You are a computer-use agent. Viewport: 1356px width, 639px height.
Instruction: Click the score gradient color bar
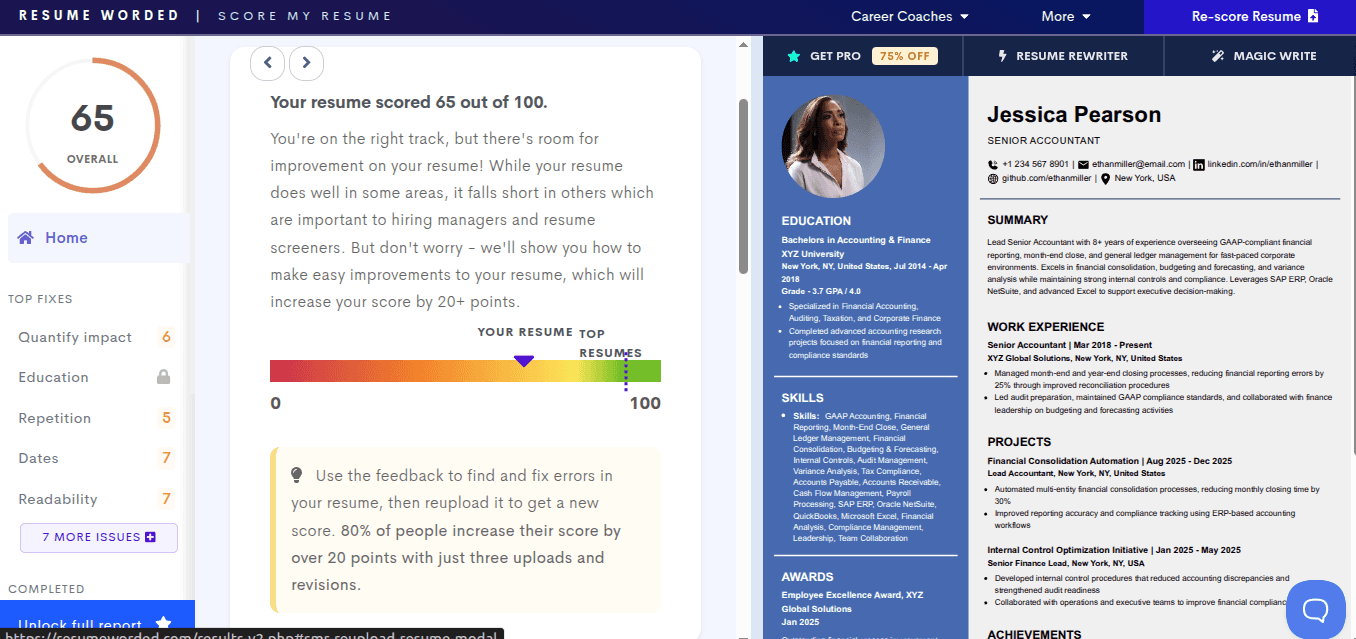click(465, 371)
